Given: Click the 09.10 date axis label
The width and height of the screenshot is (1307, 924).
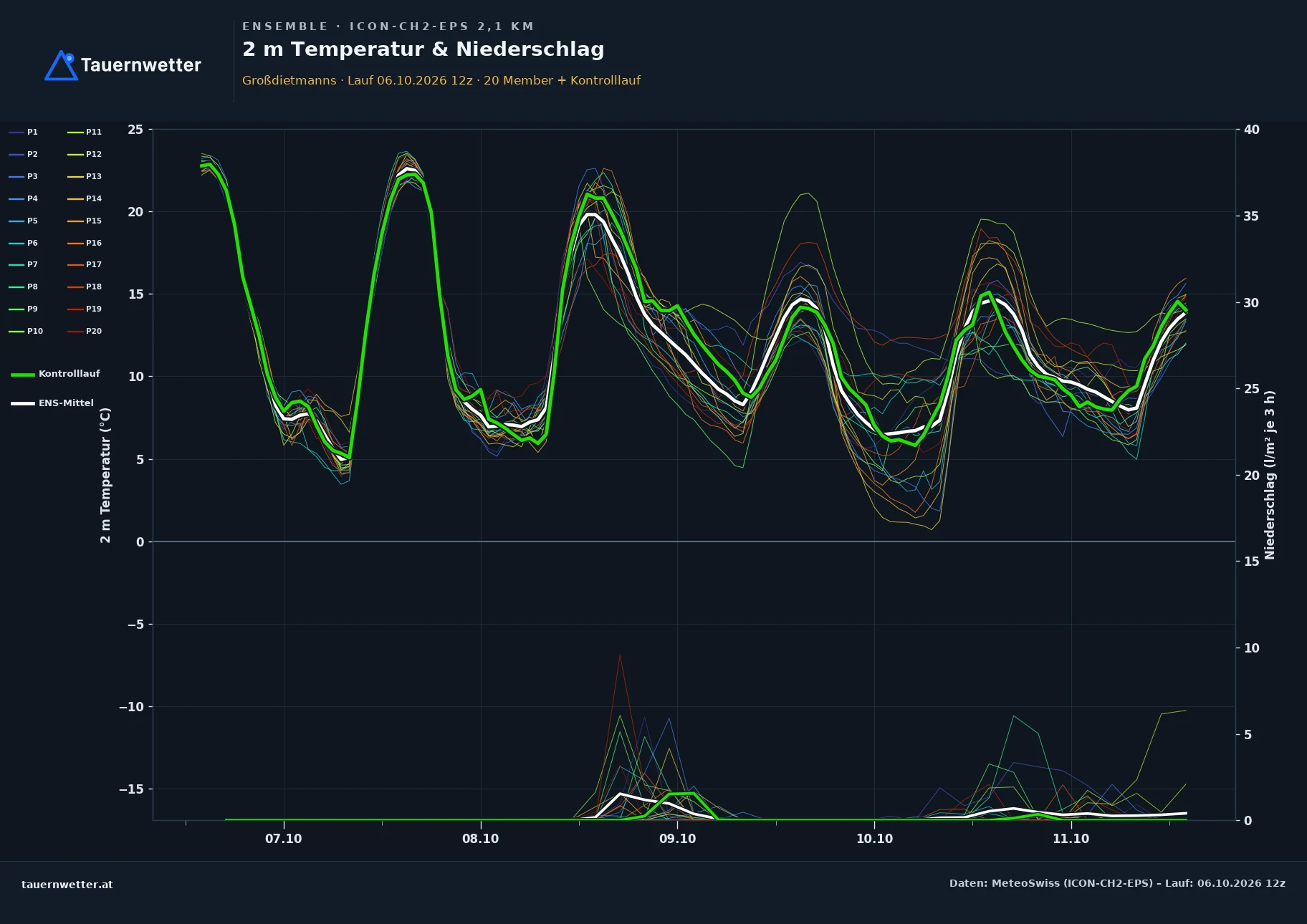Looking at the screenshot, I should pos(677,839).
